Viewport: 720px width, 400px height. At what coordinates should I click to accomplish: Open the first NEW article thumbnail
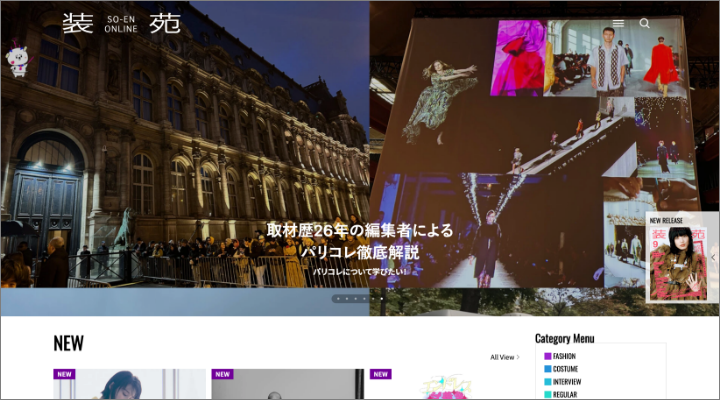click(115, 385)
